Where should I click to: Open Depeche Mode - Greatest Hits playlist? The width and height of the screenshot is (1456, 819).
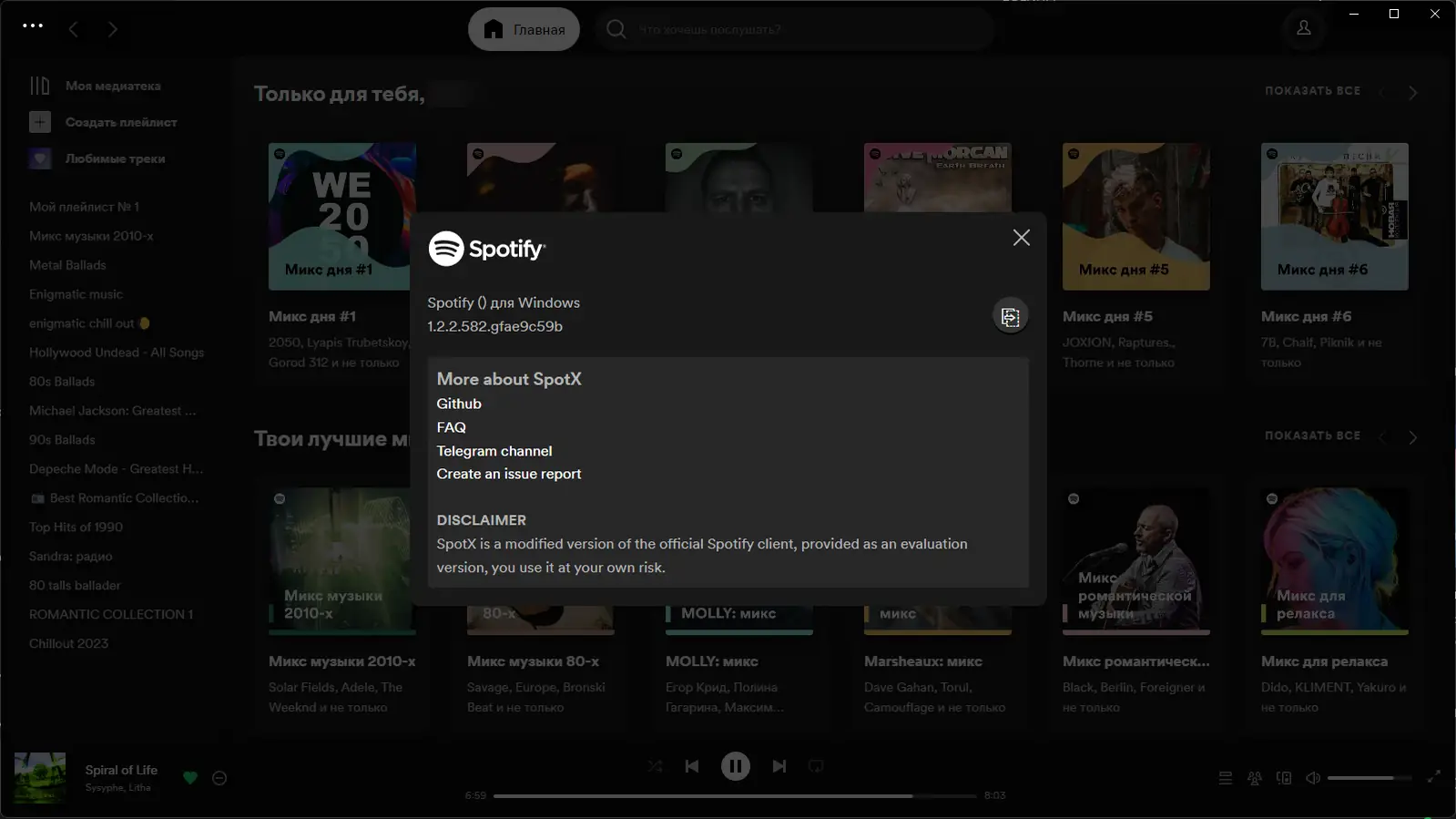tap(117, 469)
